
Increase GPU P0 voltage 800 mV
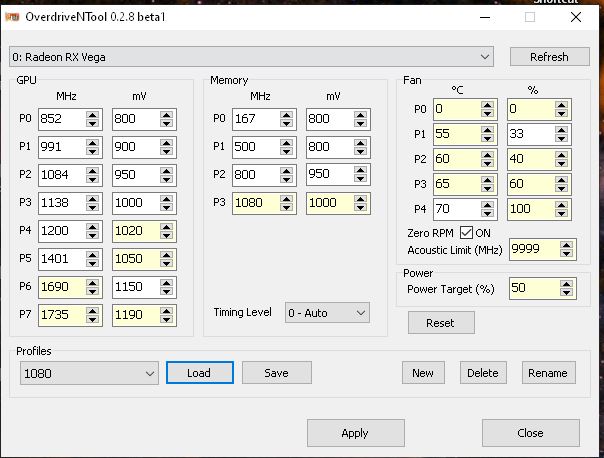[166, 115]
